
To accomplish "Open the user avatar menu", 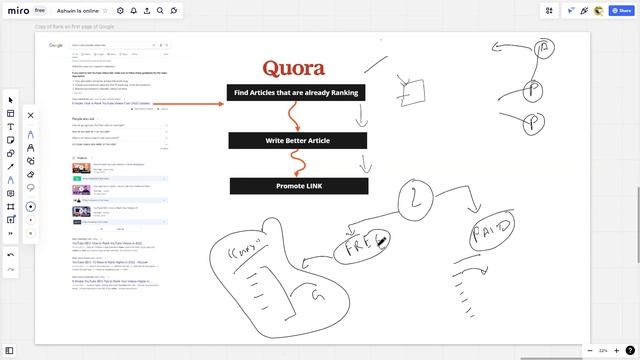I will pyautogui.click(x=599, y=11).
